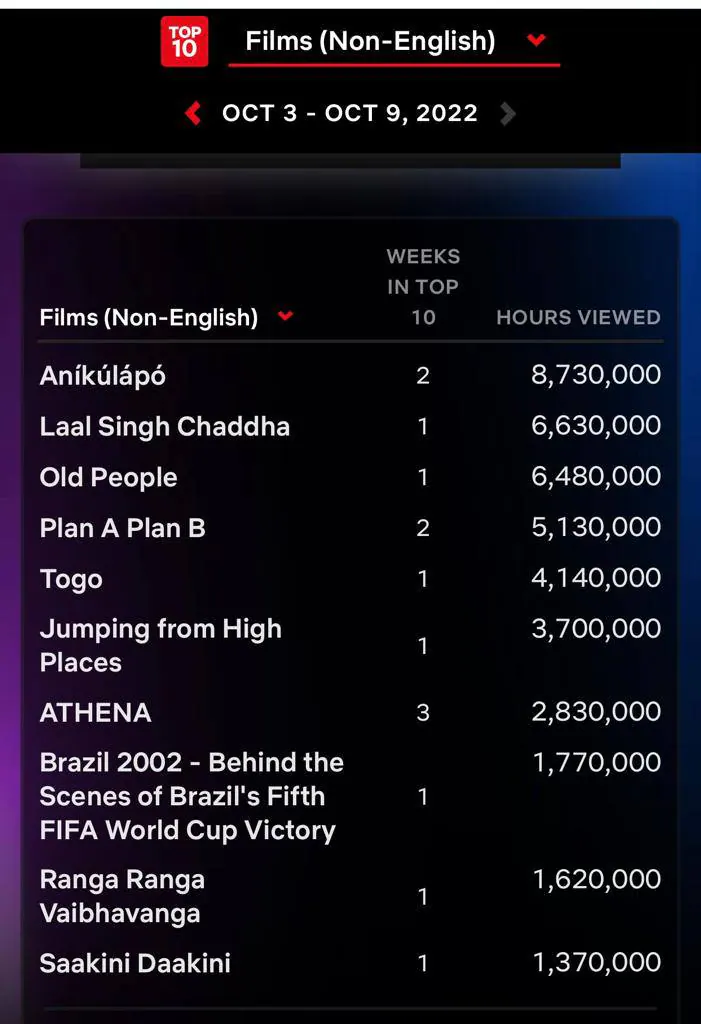Select the Togo film title
This screenshot has height=1024, width=701.
point(71,579)
